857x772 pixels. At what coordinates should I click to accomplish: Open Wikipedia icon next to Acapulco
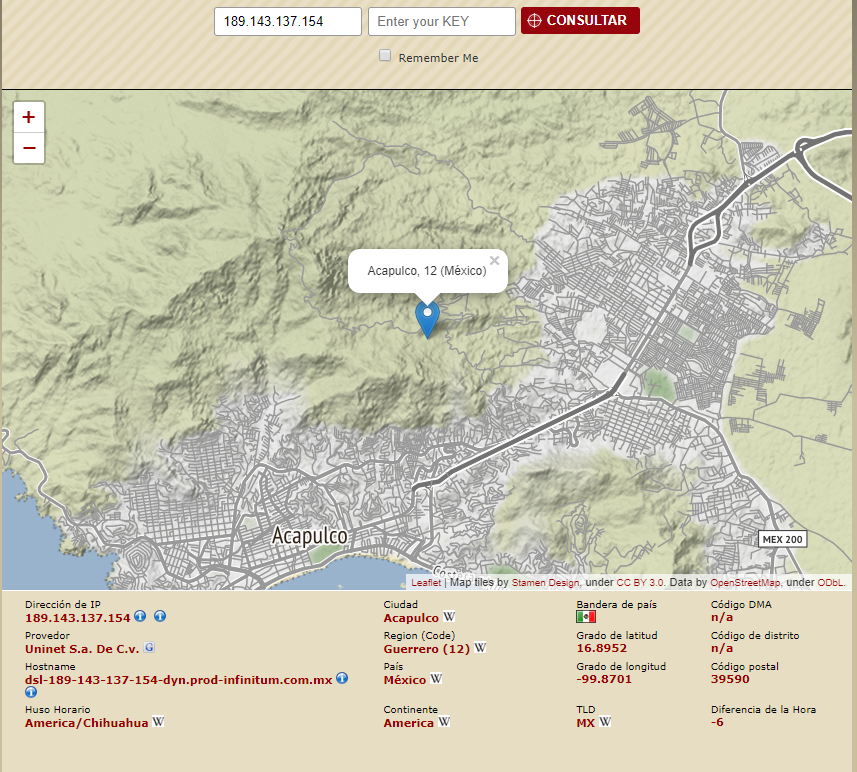click(x=449, y=617)
